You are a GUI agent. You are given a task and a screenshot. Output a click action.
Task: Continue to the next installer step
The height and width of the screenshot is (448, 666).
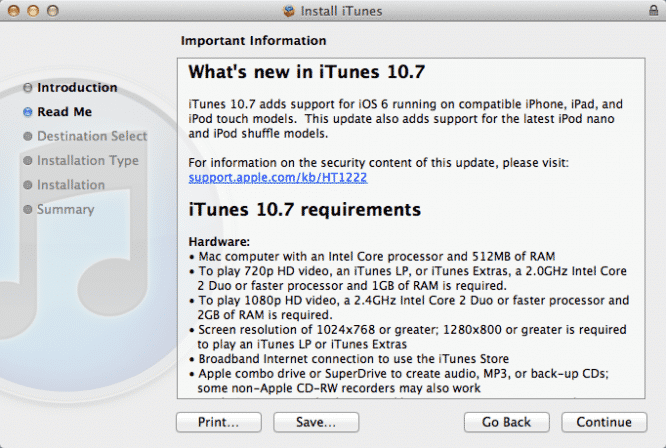tap(603, 422)
